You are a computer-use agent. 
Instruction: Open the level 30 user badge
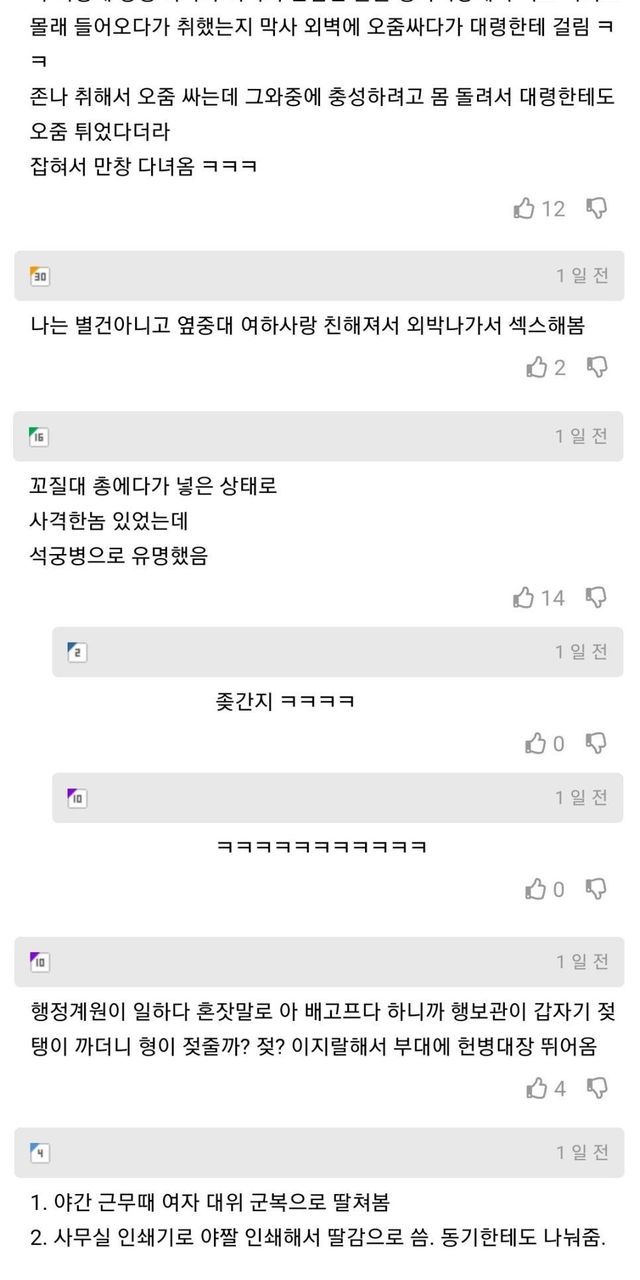40,276
